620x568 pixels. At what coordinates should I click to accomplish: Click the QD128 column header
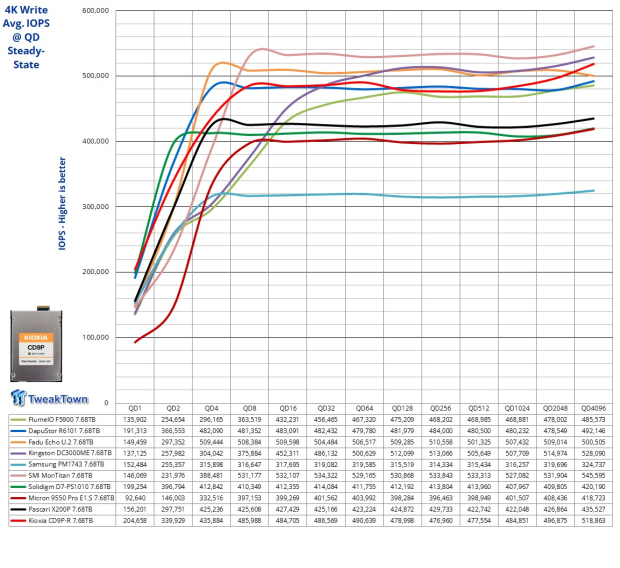tap(402, 409)
